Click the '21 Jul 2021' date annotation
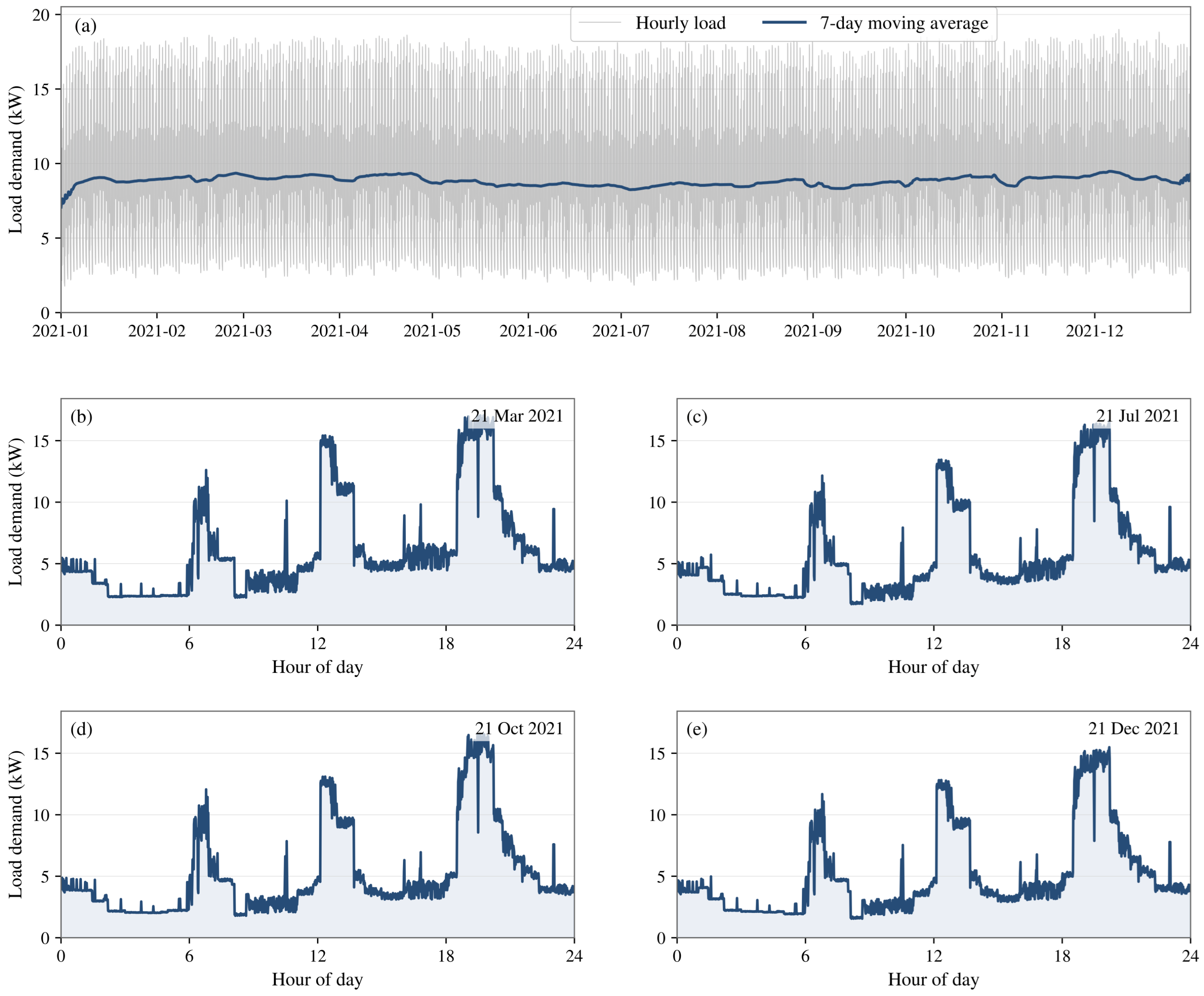 [x=1138, y=416]
